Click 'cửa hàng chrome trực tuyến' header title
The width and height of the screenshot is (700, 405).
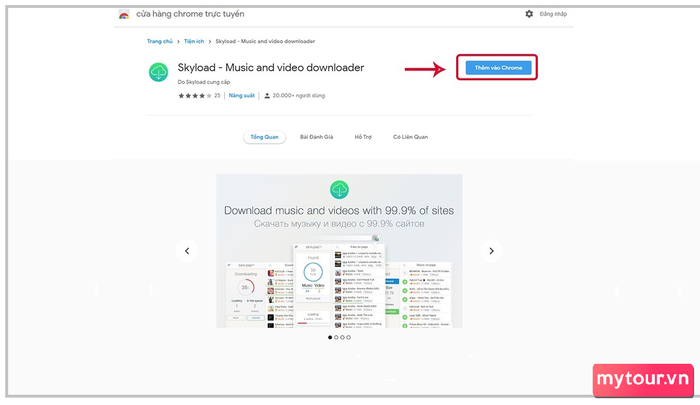(190, 14)
